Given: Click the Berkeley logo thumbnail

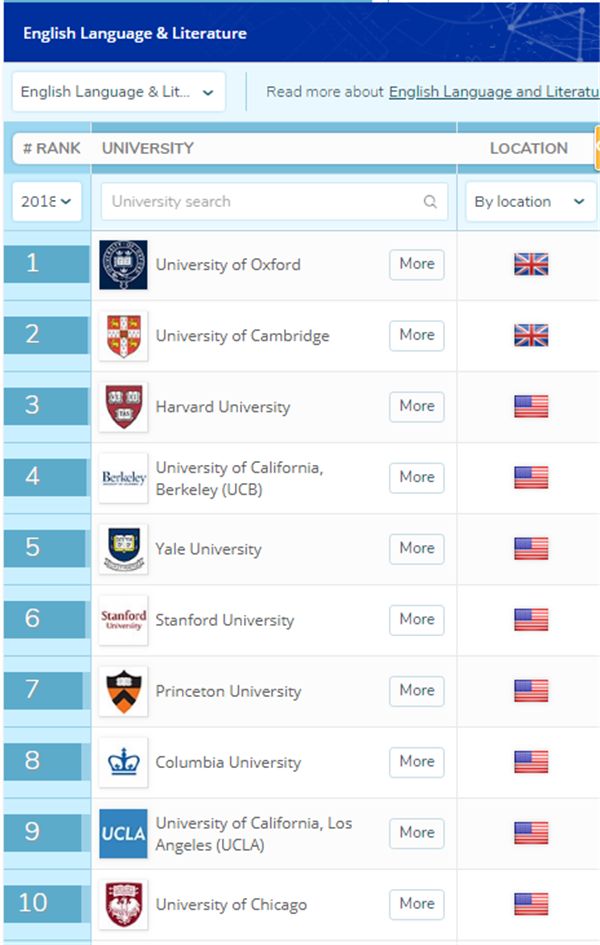Looking at the screenshot, I should [123, 478].
